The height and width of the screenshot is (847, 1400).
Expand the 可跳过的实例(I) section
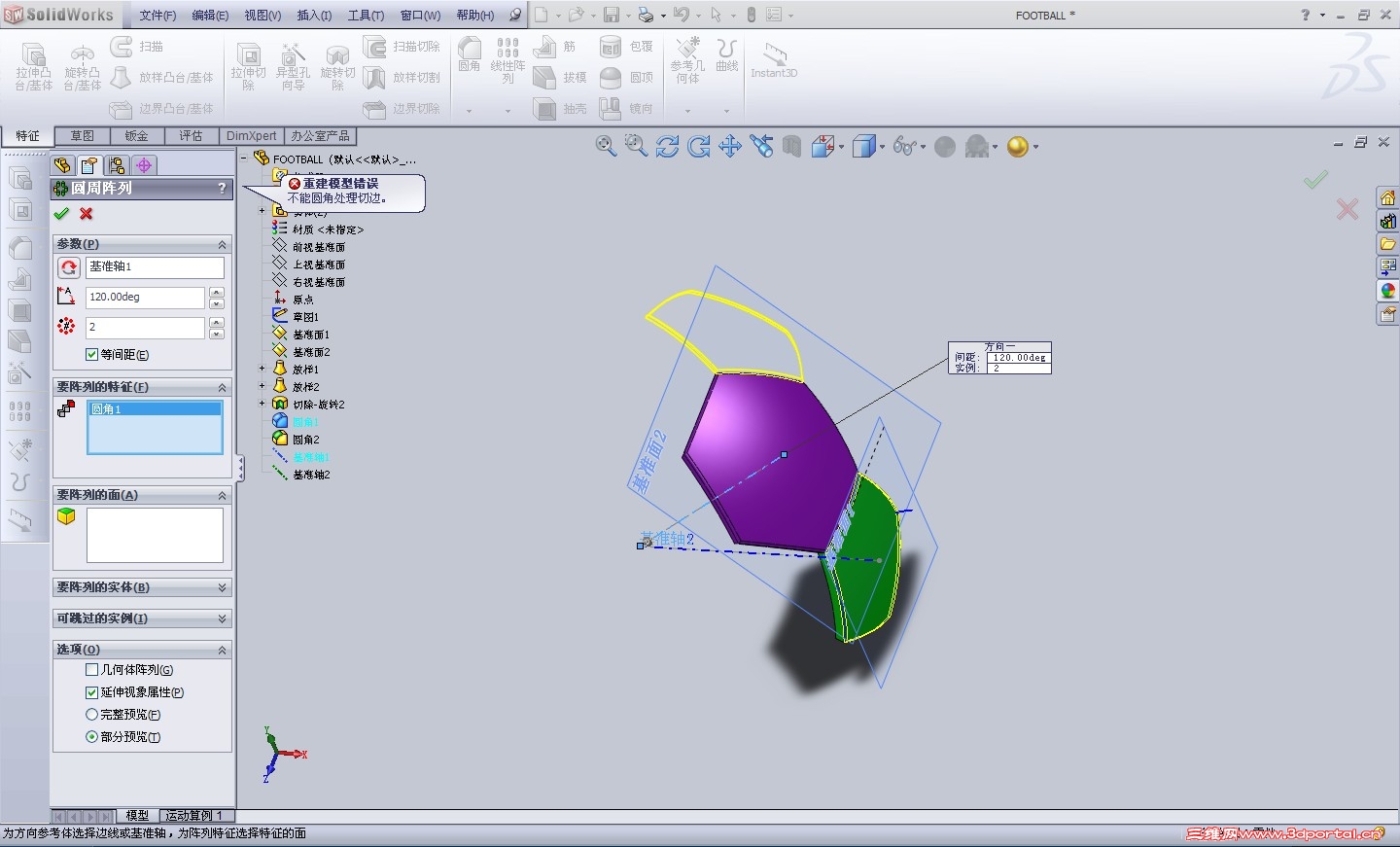[x=222, y=618]
